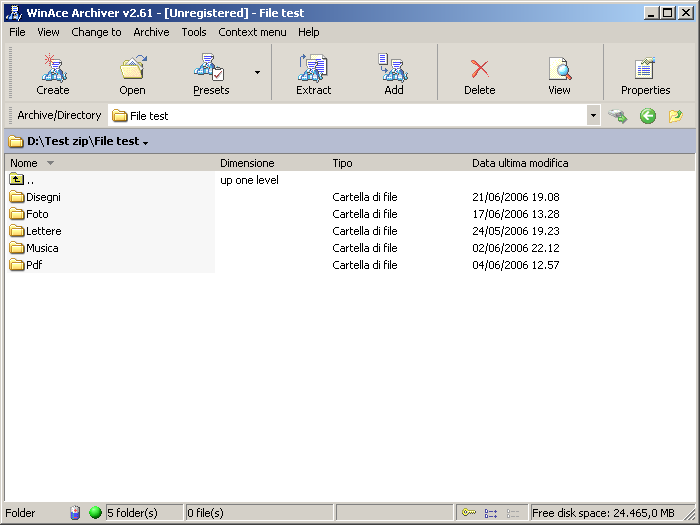Sort by Data ultima modifica column header
Viewport: 700px width, 525px height.
tap(520, 163)
